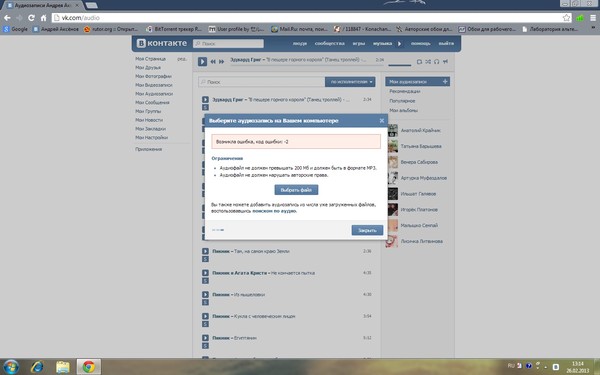Click the broadcast megaphone icon in the player

click(445, 61)
